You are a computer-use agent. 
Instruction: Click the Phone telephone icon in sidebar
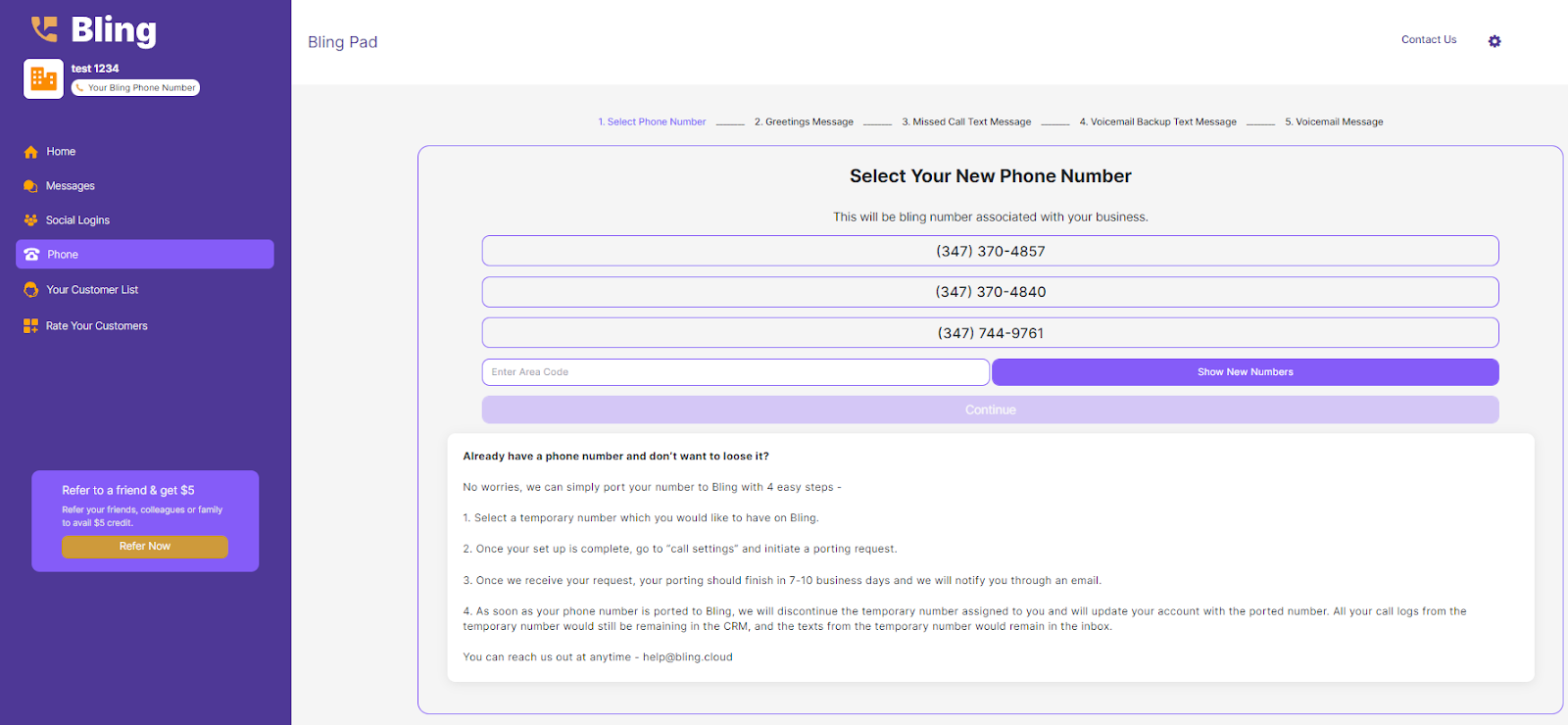coord(31,255)
